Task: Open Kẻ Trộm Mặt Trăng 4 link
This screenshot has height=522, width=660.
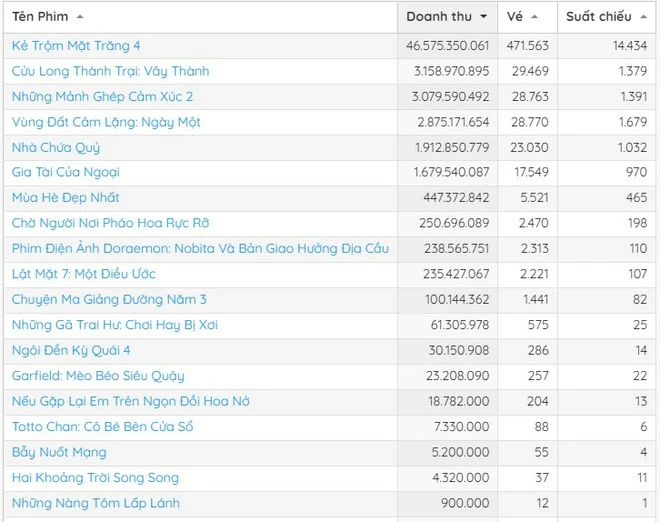Action: point(76,46)
